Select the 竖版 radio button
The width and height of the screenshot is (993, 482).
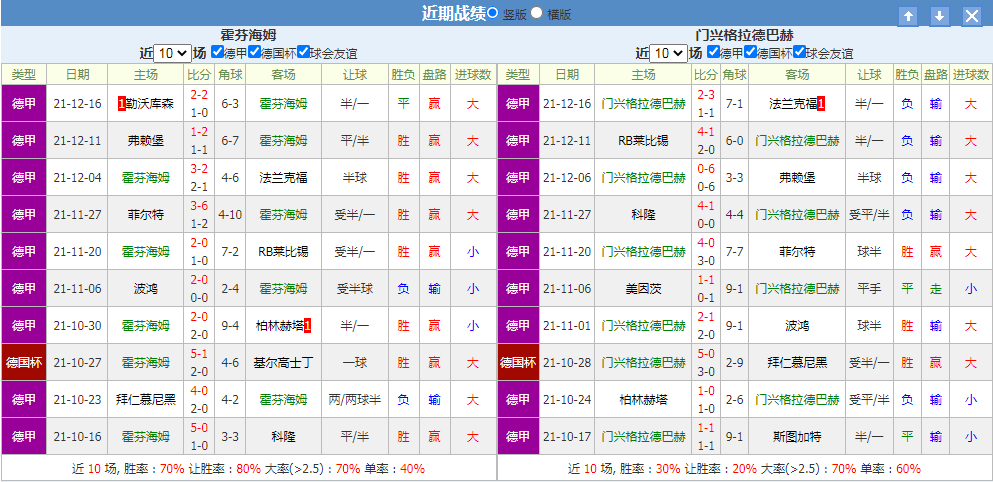pos(493,13)
